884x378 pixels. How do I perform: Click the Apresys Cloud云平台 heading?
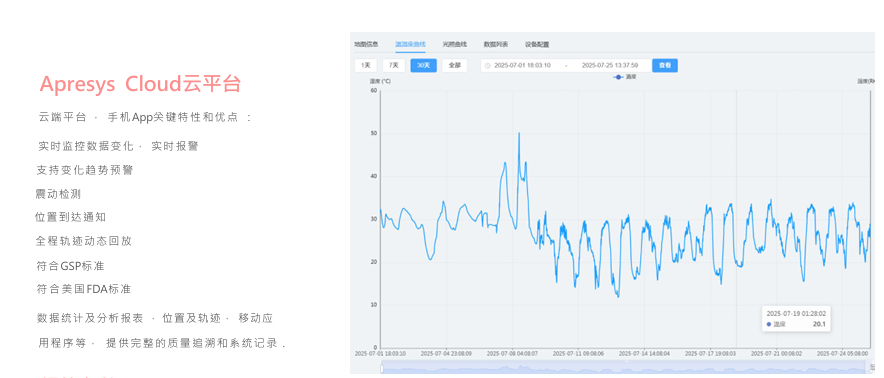[140, 83]
